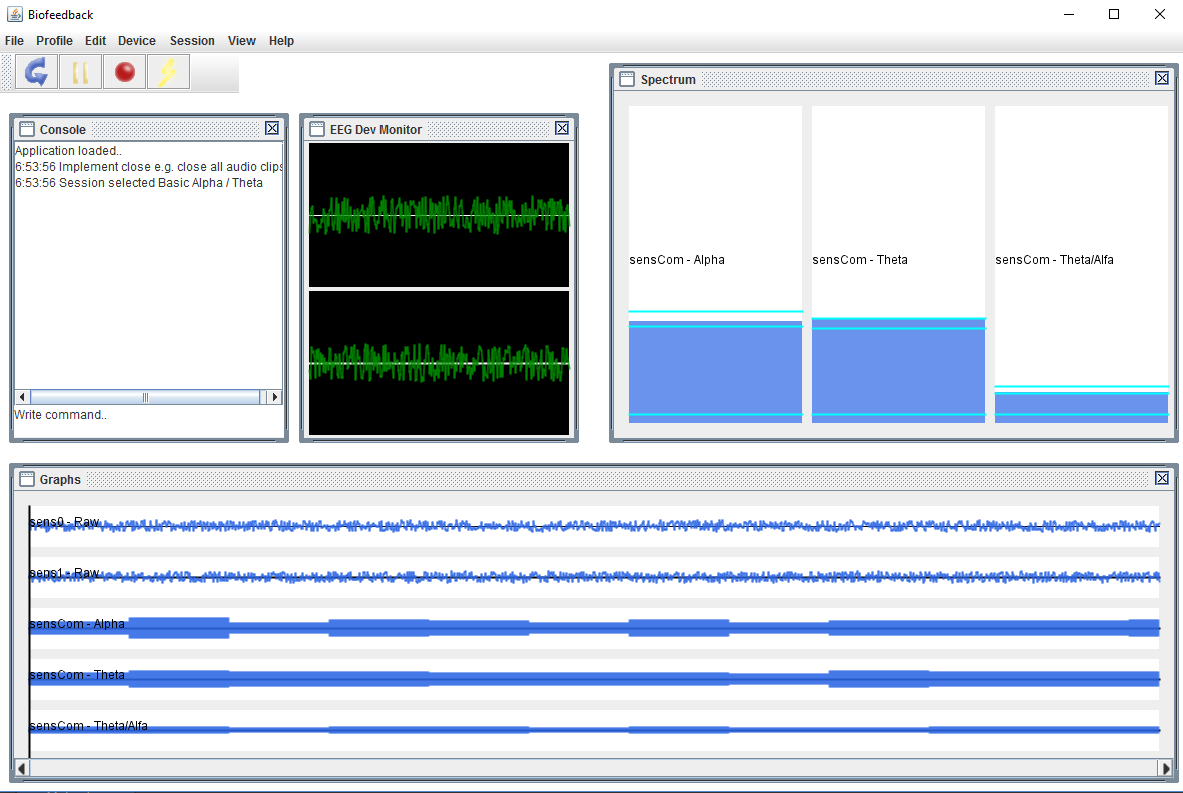Close the Spectrum panel

tap(1161, 78)
